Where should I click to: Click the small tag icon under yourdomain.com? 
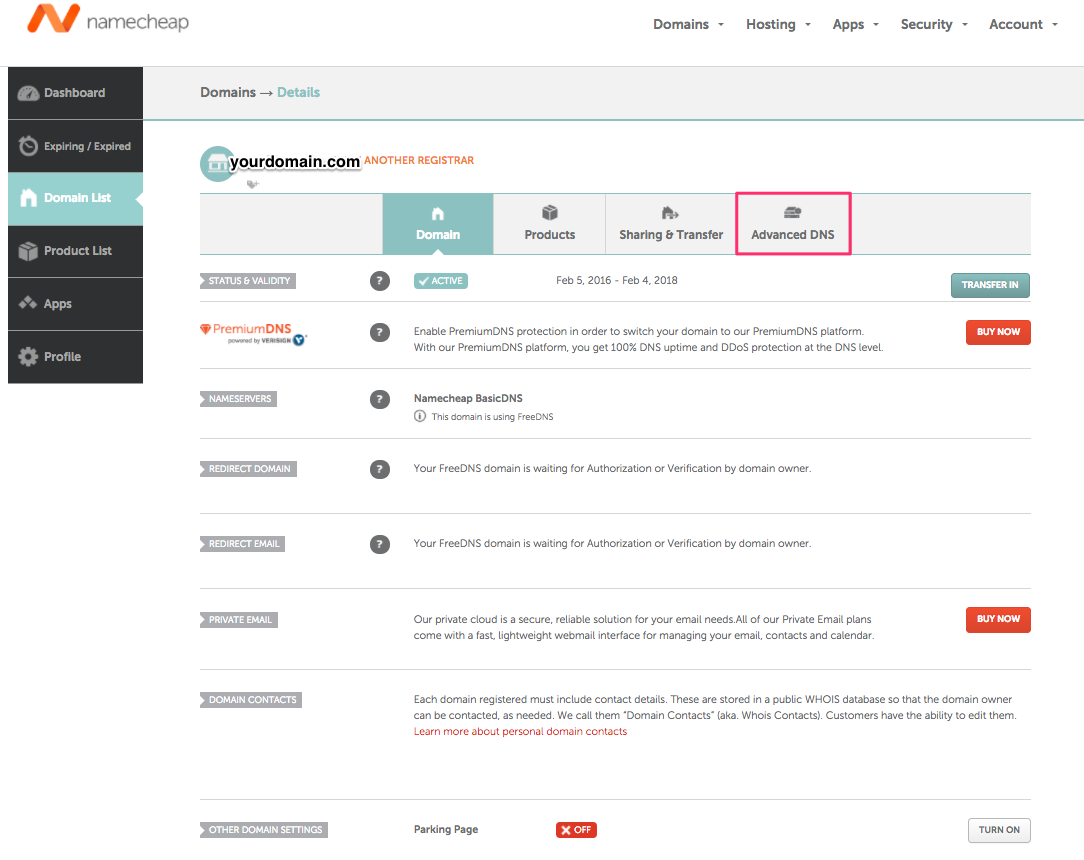point(252,184)
